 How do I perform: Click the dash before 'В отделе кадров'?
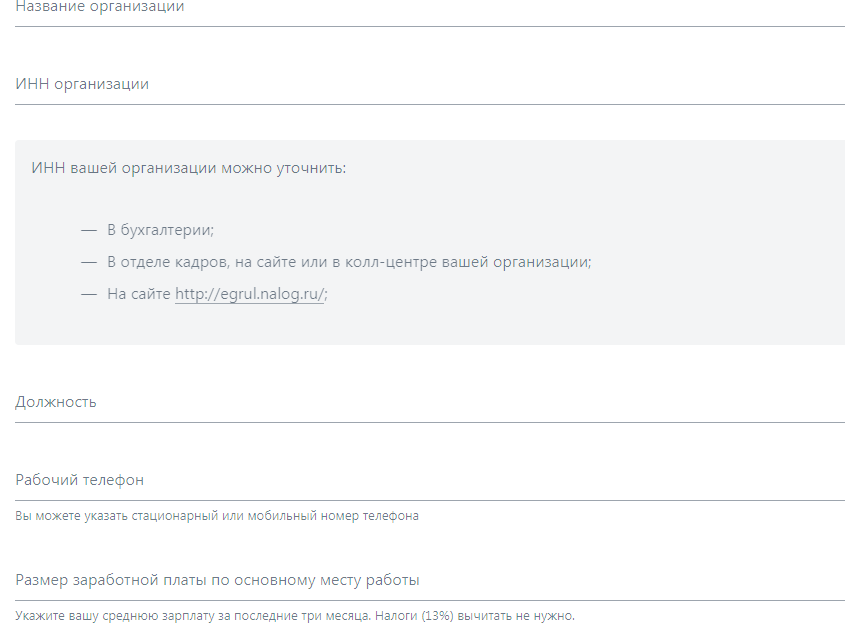[x=89, y=262]
